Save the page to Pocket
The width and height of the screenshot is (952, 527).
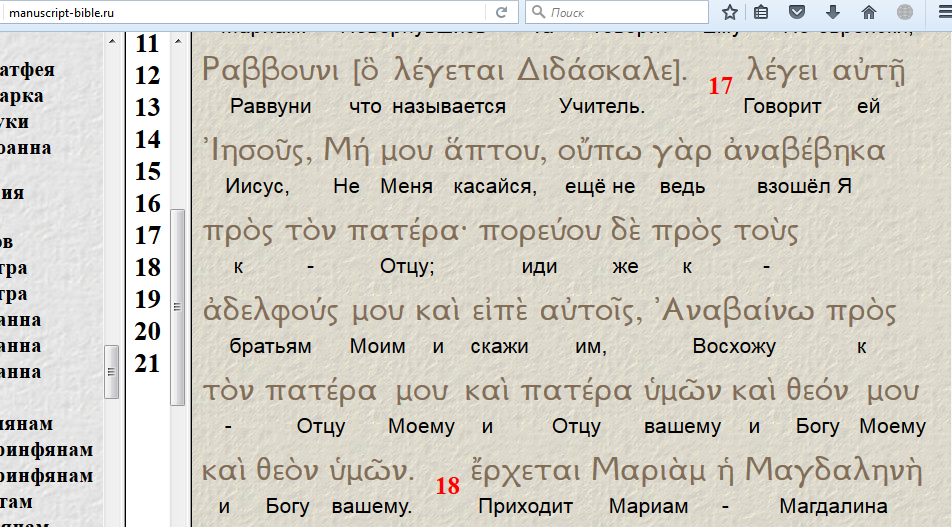coord(797,13)
